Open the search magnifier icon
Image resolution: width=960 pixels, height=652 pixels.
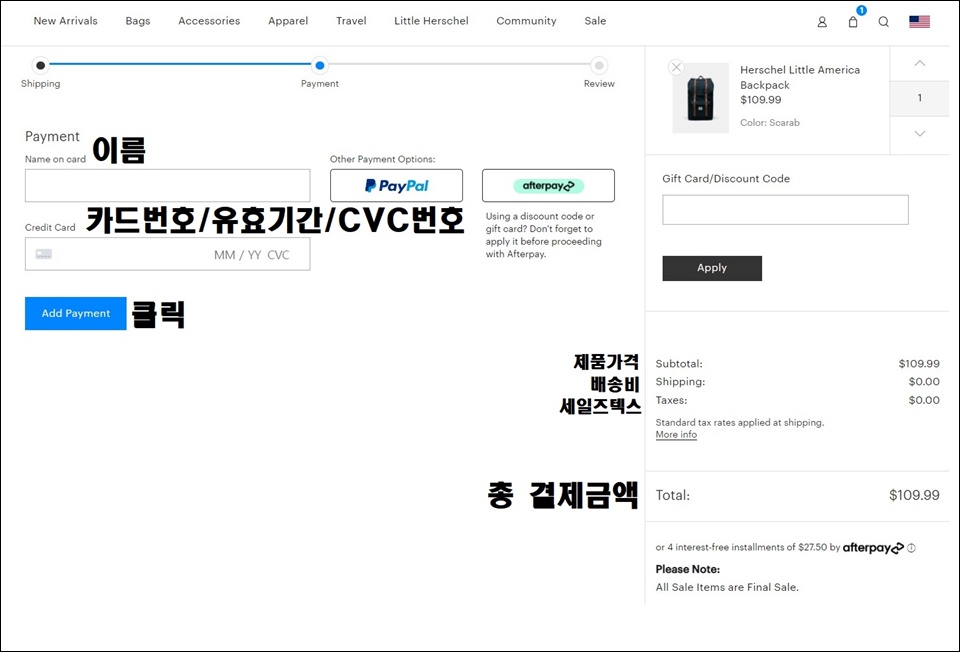click(883, 22)
